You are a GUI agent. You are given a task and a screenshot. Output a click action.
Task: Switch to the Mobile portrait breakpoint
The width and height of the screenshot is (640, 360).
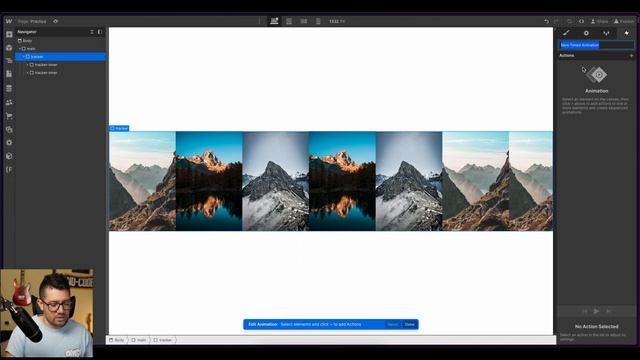(318, 21)
